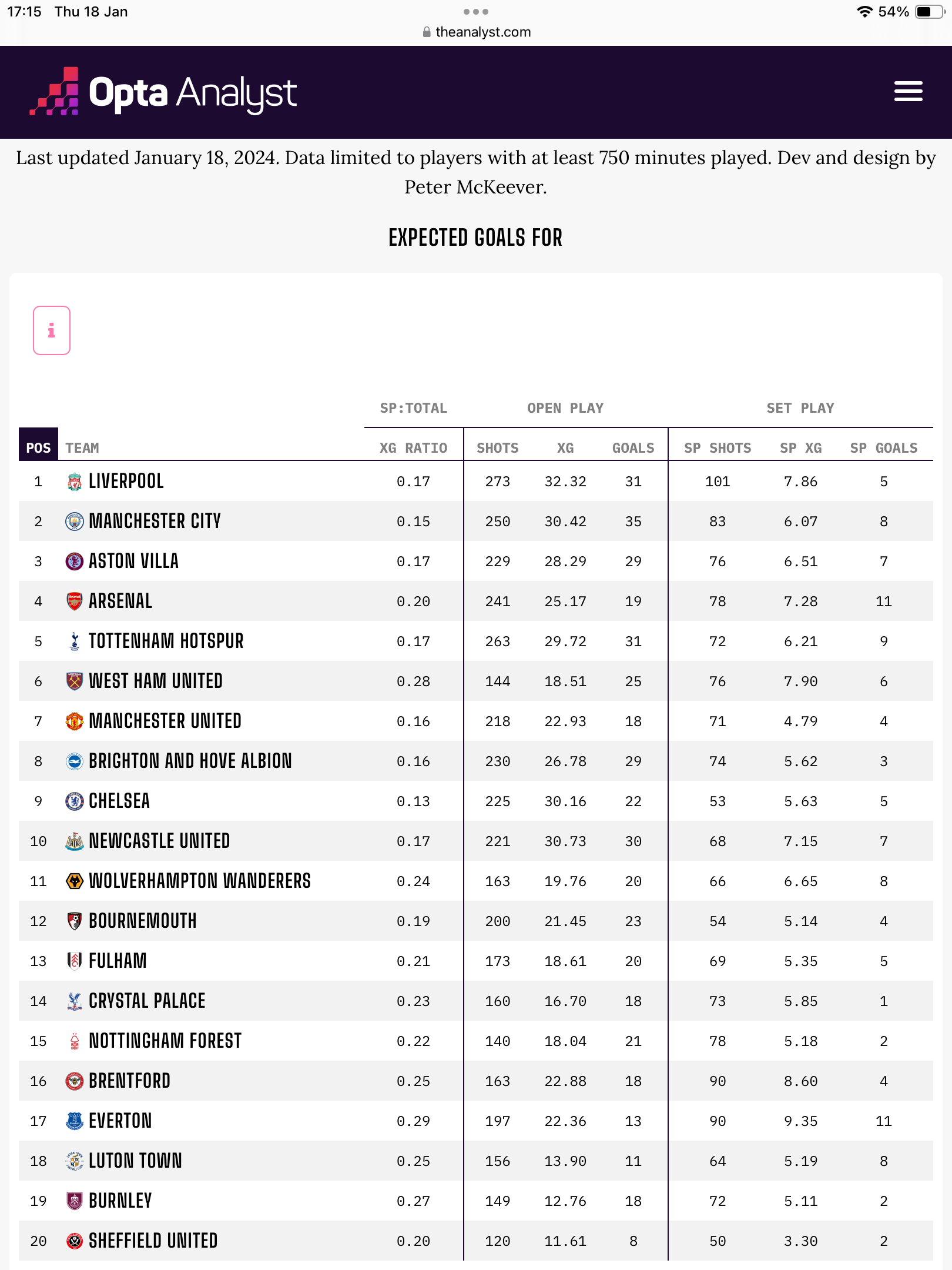Select the Sheffield United team name
This screenshot has height=1270, width=952.
pyautogui.click(x=153, y=1241)
